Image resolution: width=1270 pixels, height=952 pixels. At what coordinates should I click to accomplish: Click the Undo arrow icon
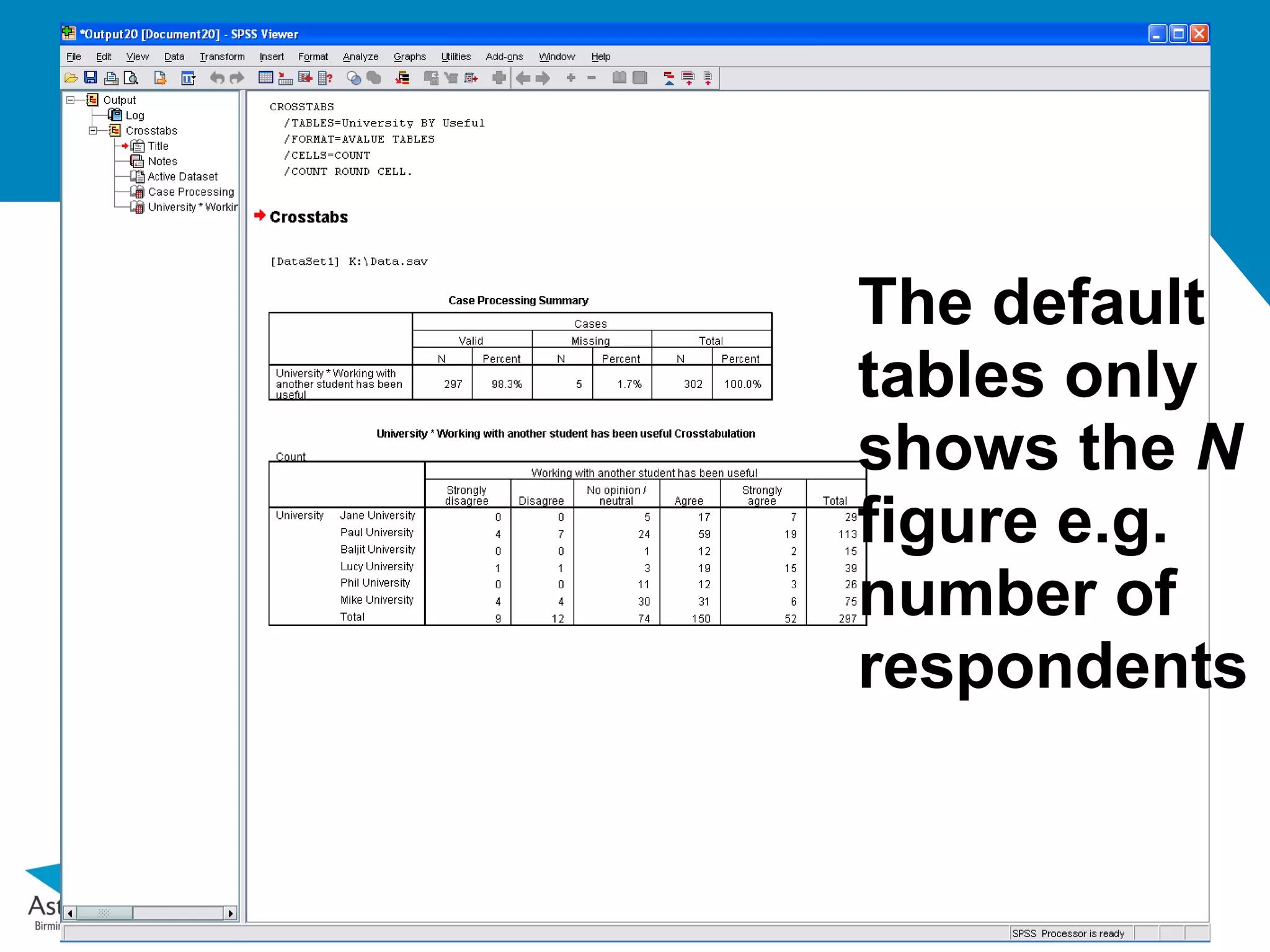click(216, 78)
